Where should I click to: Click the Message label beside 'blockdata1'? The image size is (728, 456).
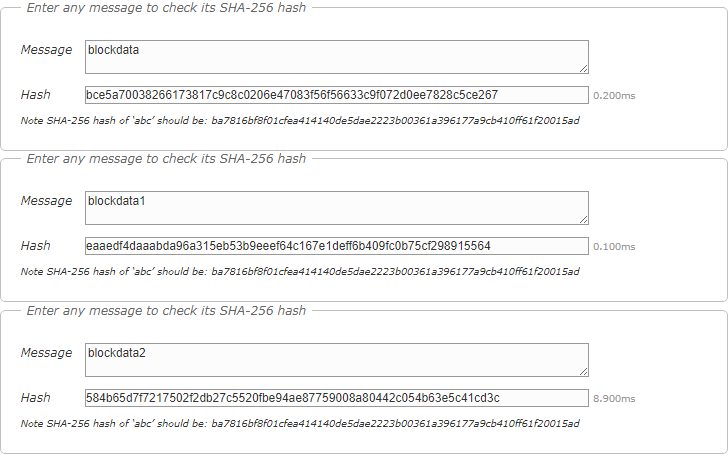(x=46, y=200)
